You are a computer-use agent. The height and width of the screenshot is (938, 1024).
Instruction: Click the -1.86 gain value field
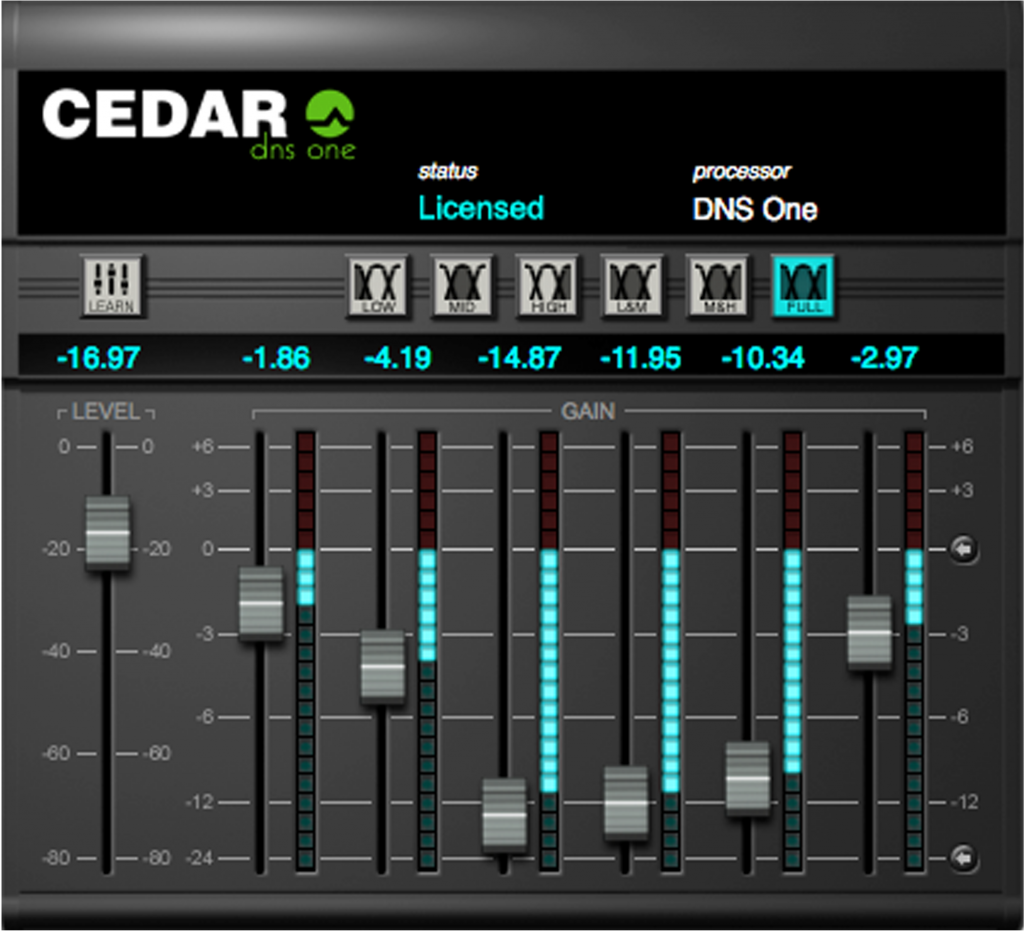click(x=276, y=358)
